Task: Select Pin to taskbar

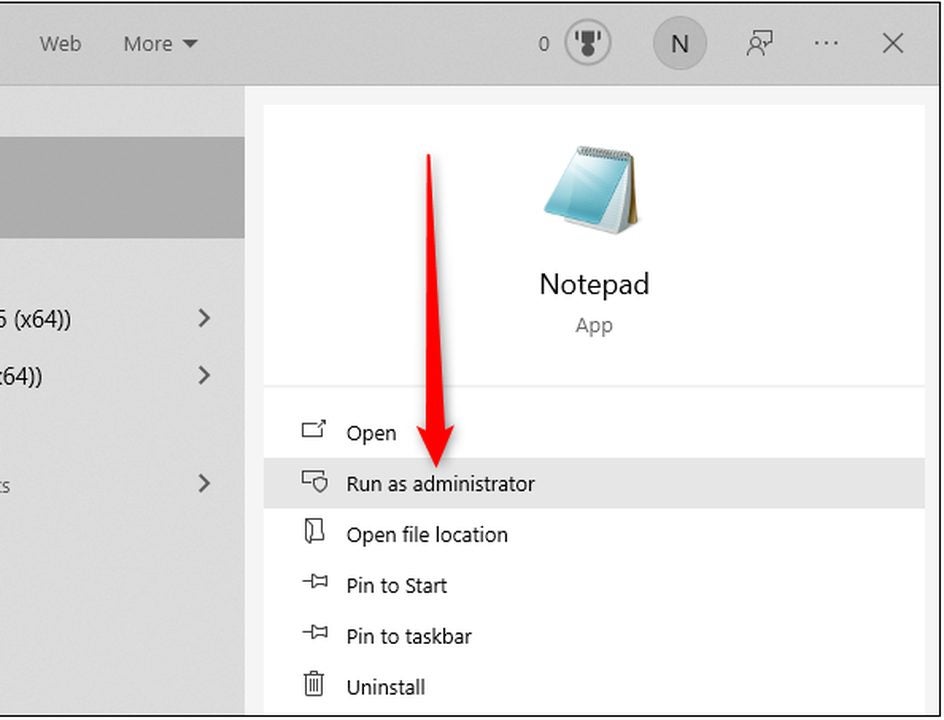Action: [594, 636]
